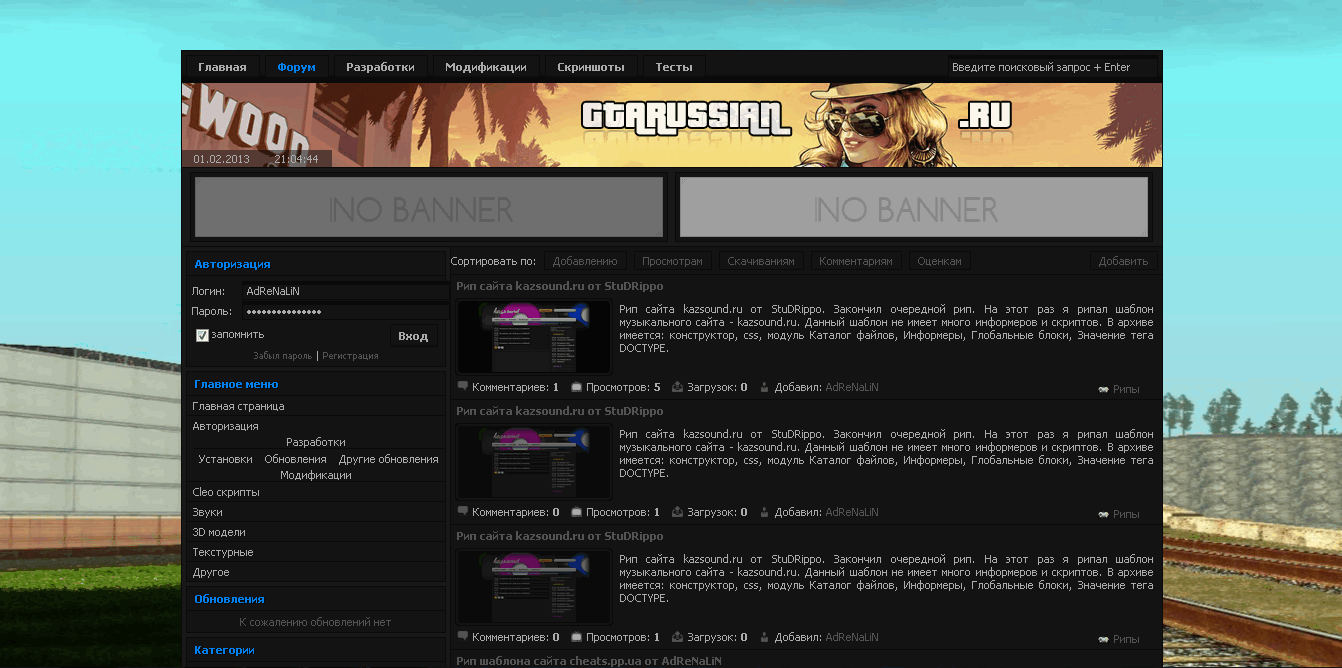Screen dimensions: 1342x668
Task: Click the downloads icon in third post footer
Action: click(x=678, y=637)
